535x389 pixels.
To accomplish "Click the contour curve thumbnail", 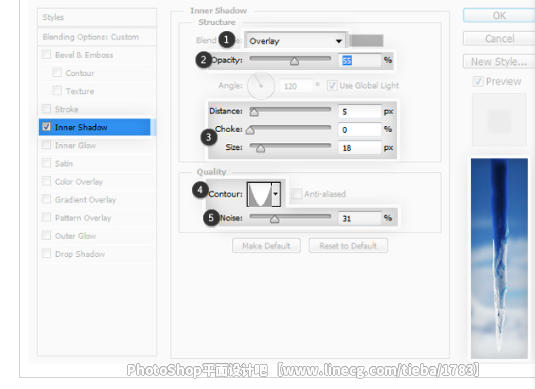I will [259, 194].
